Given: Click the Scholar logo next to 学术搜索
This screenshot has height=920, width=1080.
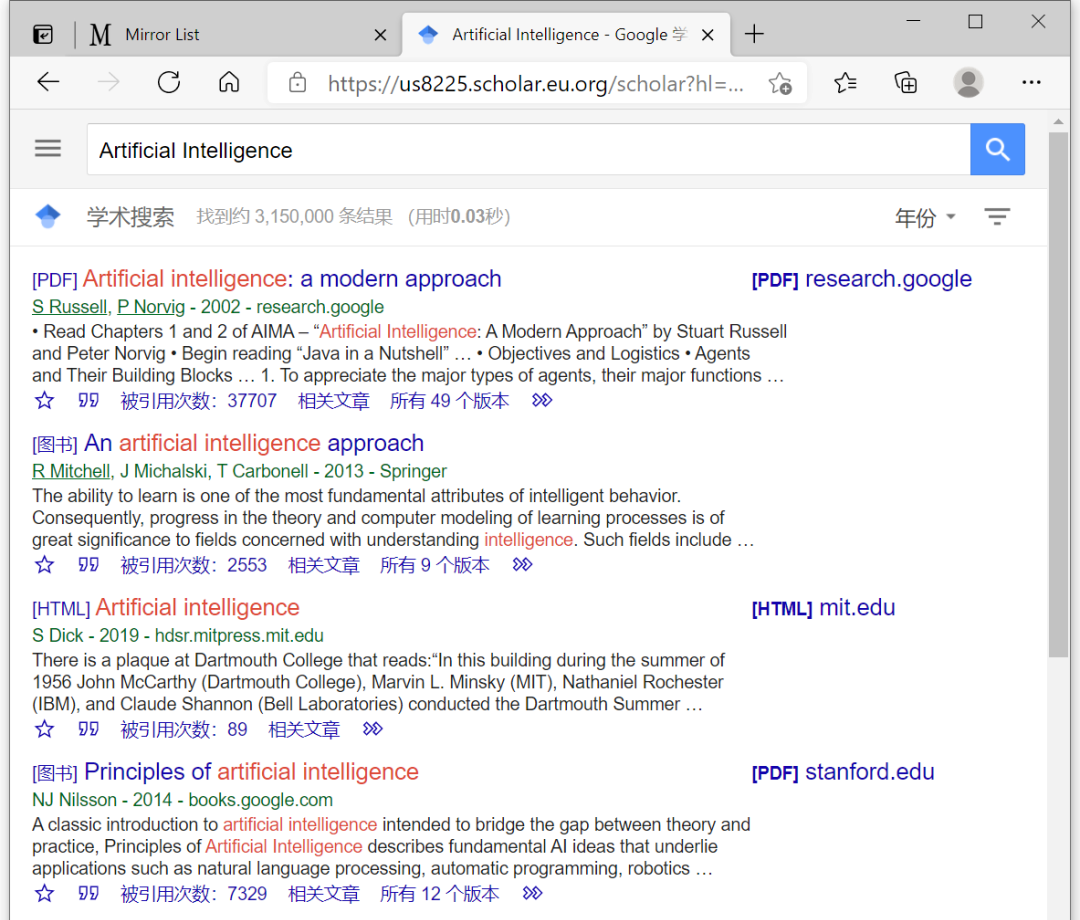Looking at the screenshot, I should (48, 216).
